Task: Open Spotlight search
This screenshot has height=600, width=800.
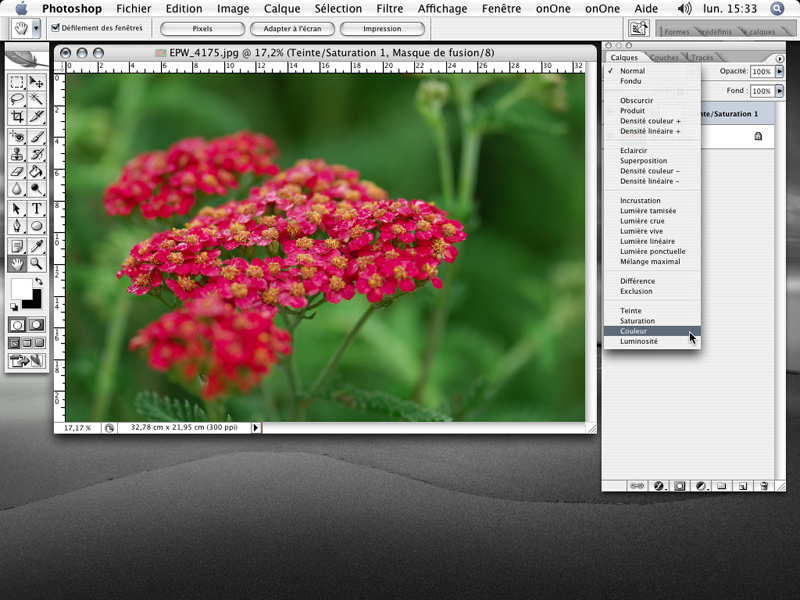Action: tap(777, 9)
